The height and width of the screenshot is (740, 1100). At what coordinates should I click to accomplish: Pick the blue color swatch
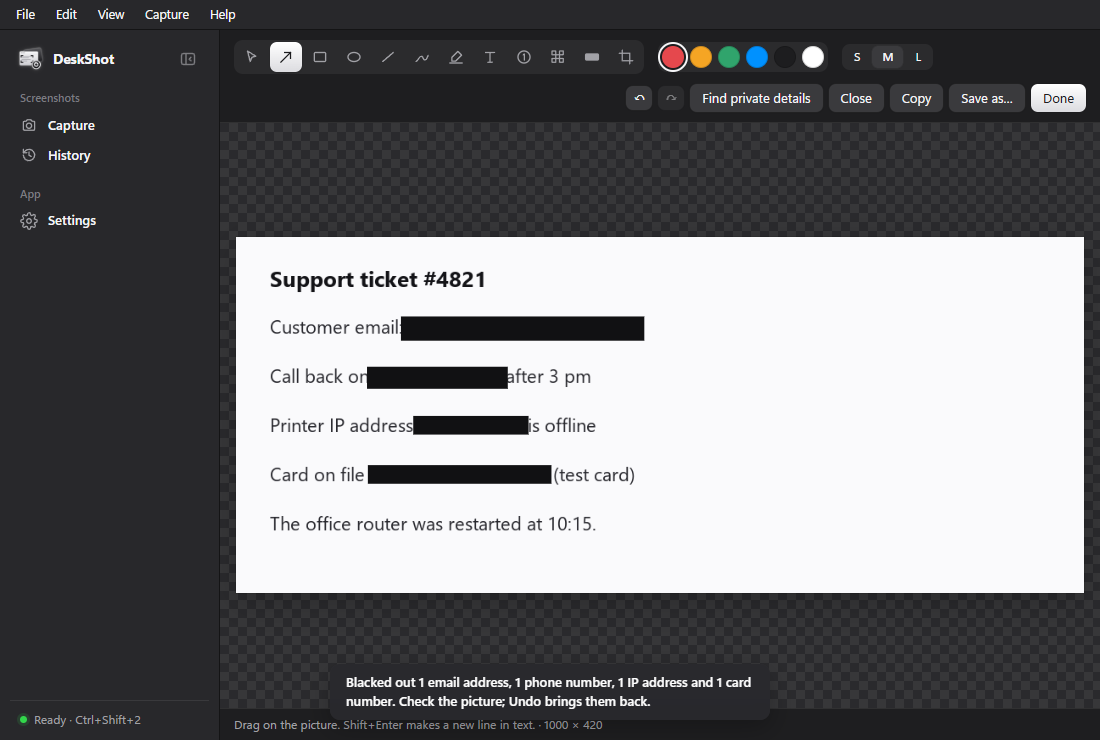(x=757, y=58)
